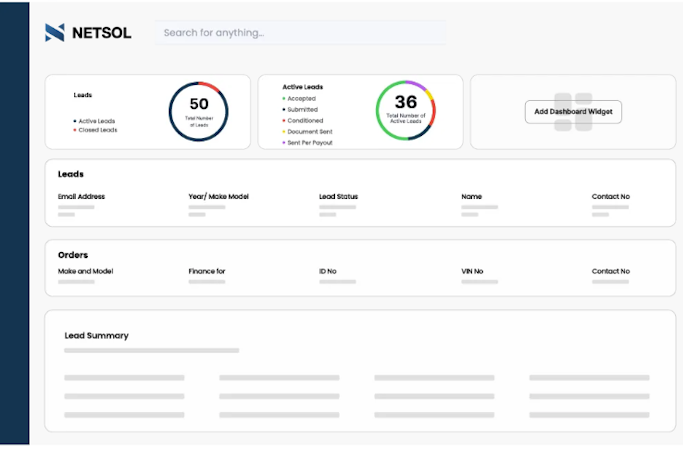The height and width of the screenshot is (450, 683).
Task: Open the Lead Summary section heading
Action: click(96, 336)
